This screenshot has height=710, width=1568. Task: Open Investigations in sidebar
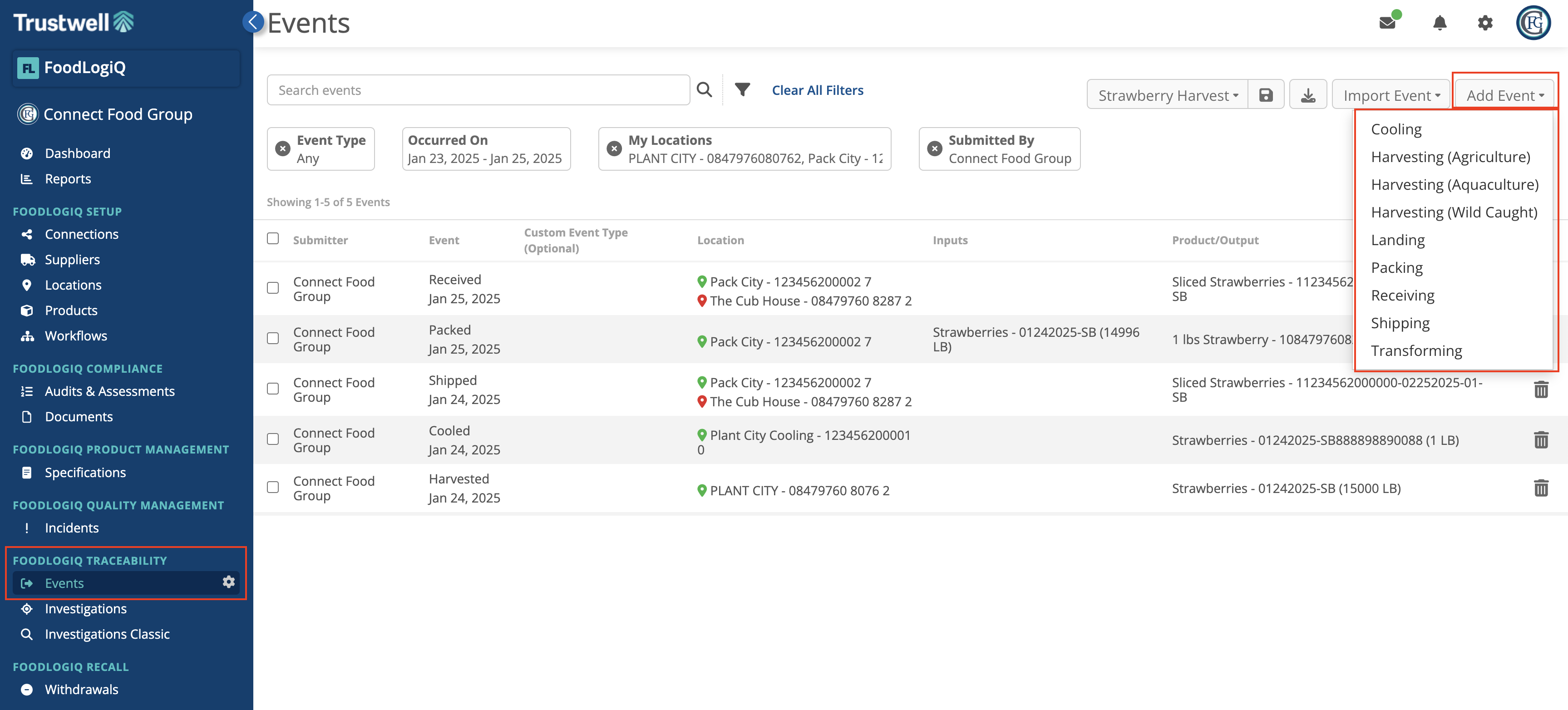[85, 609]
